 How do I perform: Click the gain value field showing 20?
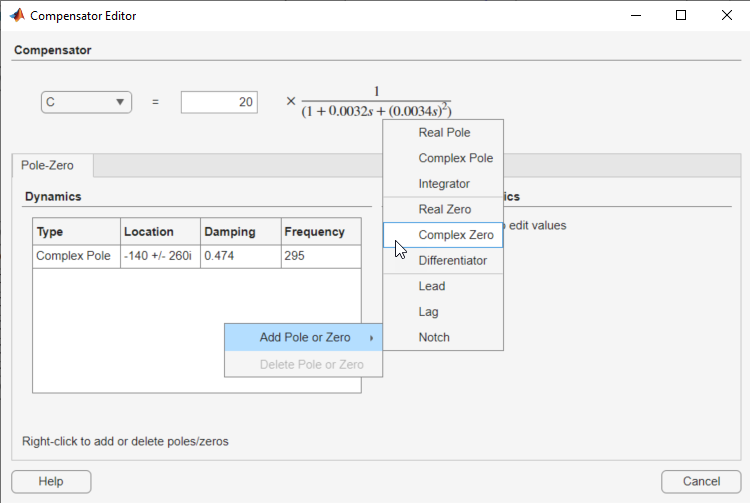219,102
